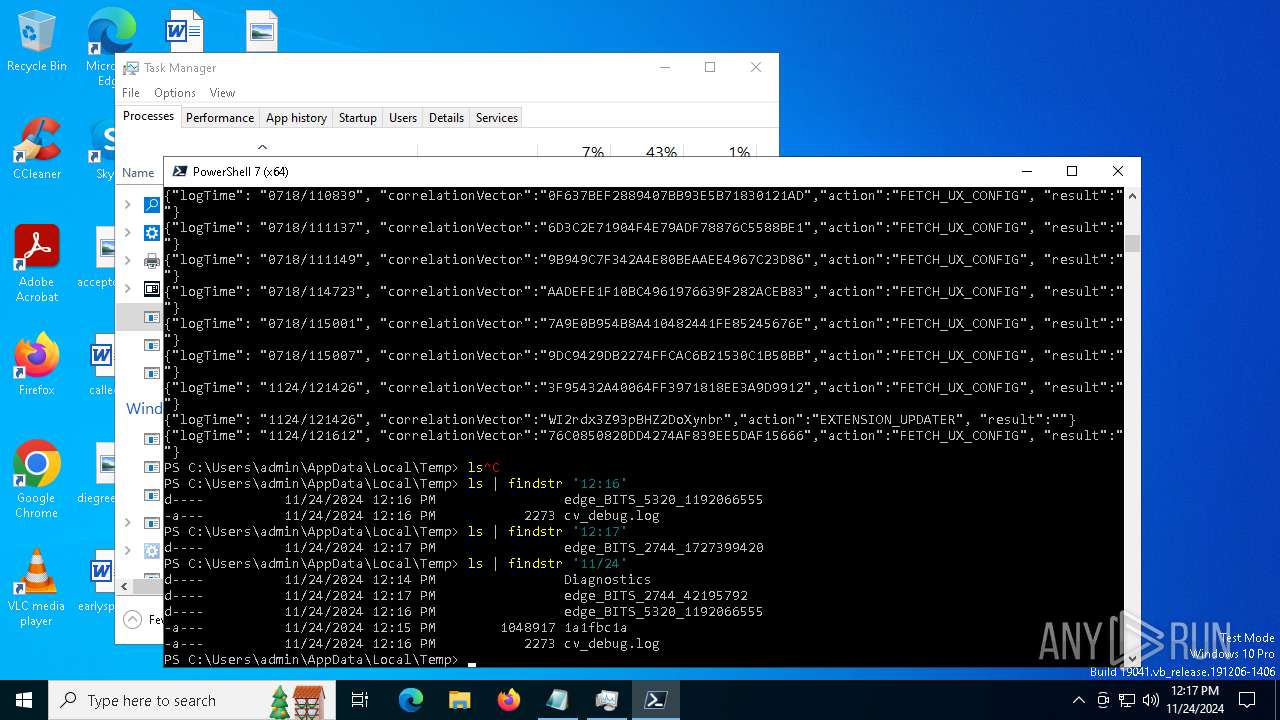Select the image file icon at top of desktop
Screen dimensions: 1280x720
coord(261,30)
